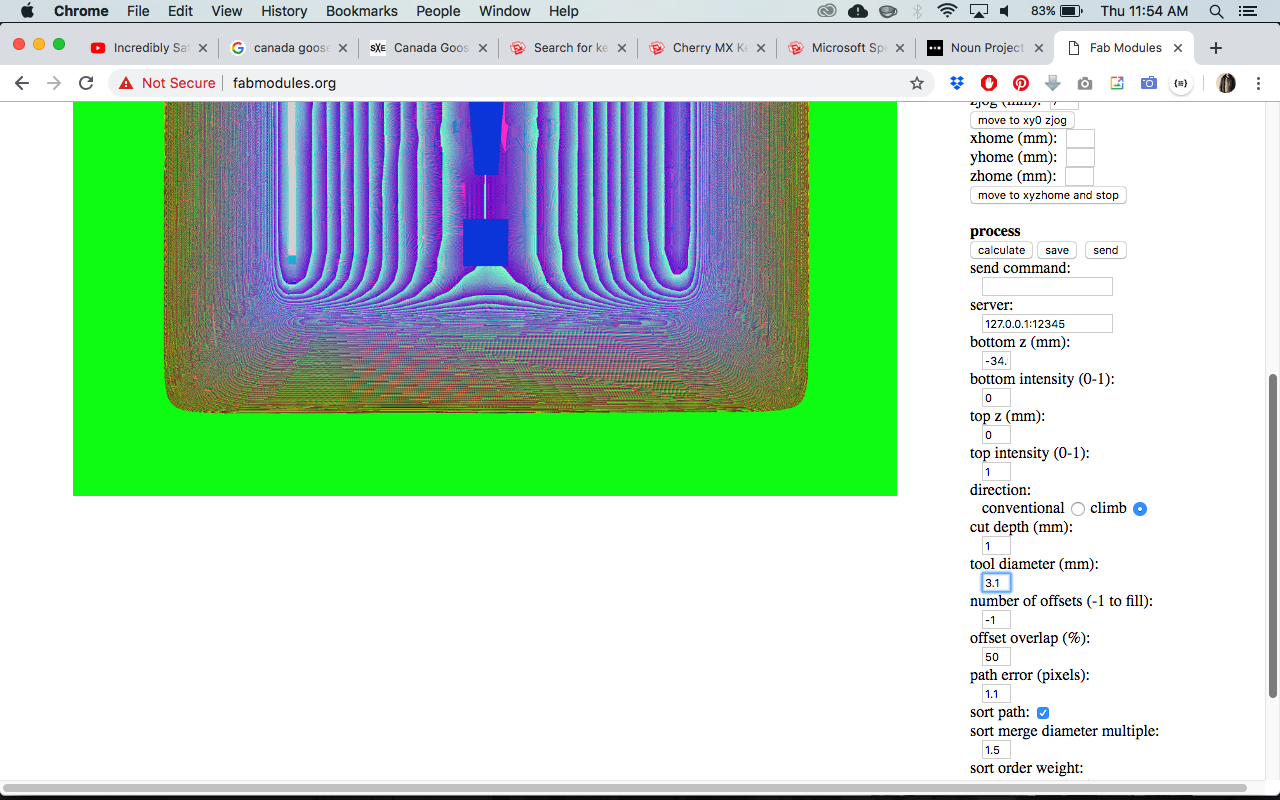Click the server address field
The width and height of the screenshot is (1280, 800).
tap(1047, 324)
